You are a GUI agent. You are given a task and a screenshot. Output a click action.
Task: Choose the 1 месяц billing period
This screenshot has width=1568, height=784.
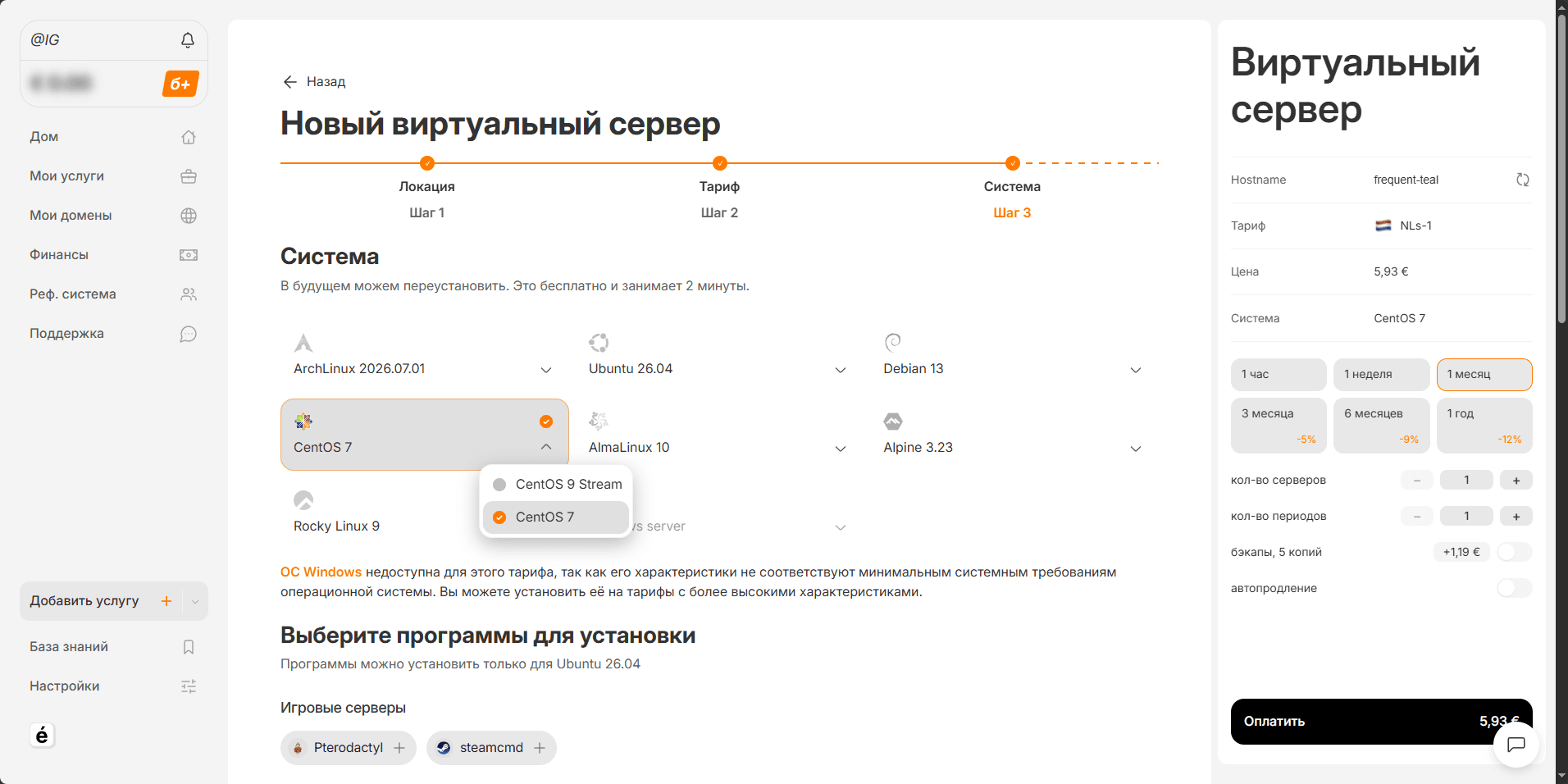click(x=1484, y=374)
